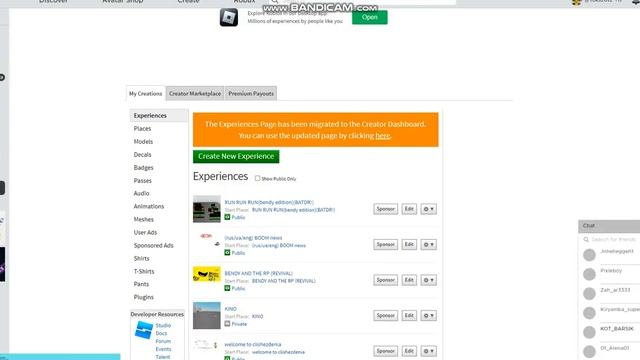Image resolution: width=640 pixels, height=360 pixels.
Task: Select Animations in sidebar
Action: click(x=149, y=206)
